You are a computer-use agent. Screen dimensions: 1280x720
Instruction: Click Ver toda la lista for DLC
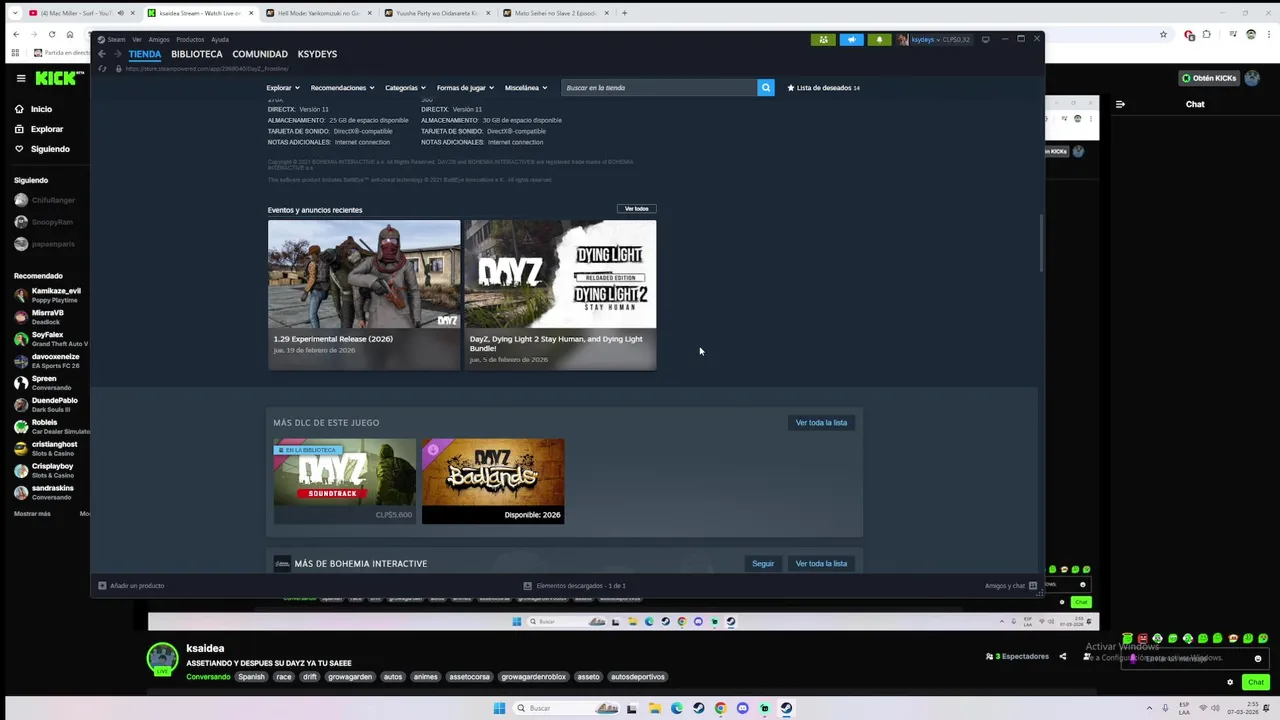pyautogui.click(x=821, y=423)
